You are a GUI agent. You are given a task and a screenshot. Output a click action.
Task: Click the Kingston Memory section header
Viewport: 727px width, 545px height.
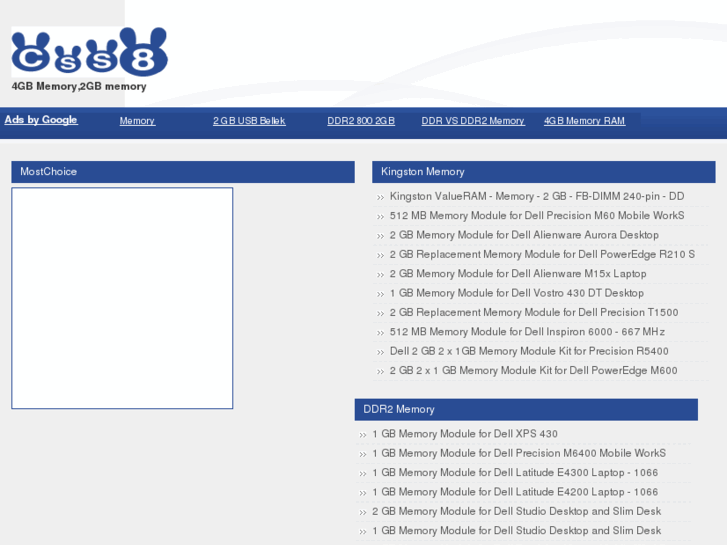coord(543,172)
